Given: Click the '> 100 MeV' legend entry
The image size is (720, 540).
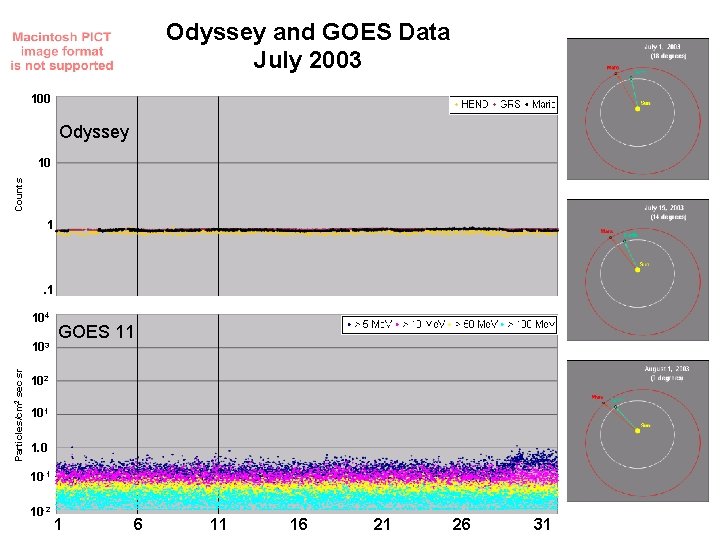Looking at the screenshot, I should (529, 325).
